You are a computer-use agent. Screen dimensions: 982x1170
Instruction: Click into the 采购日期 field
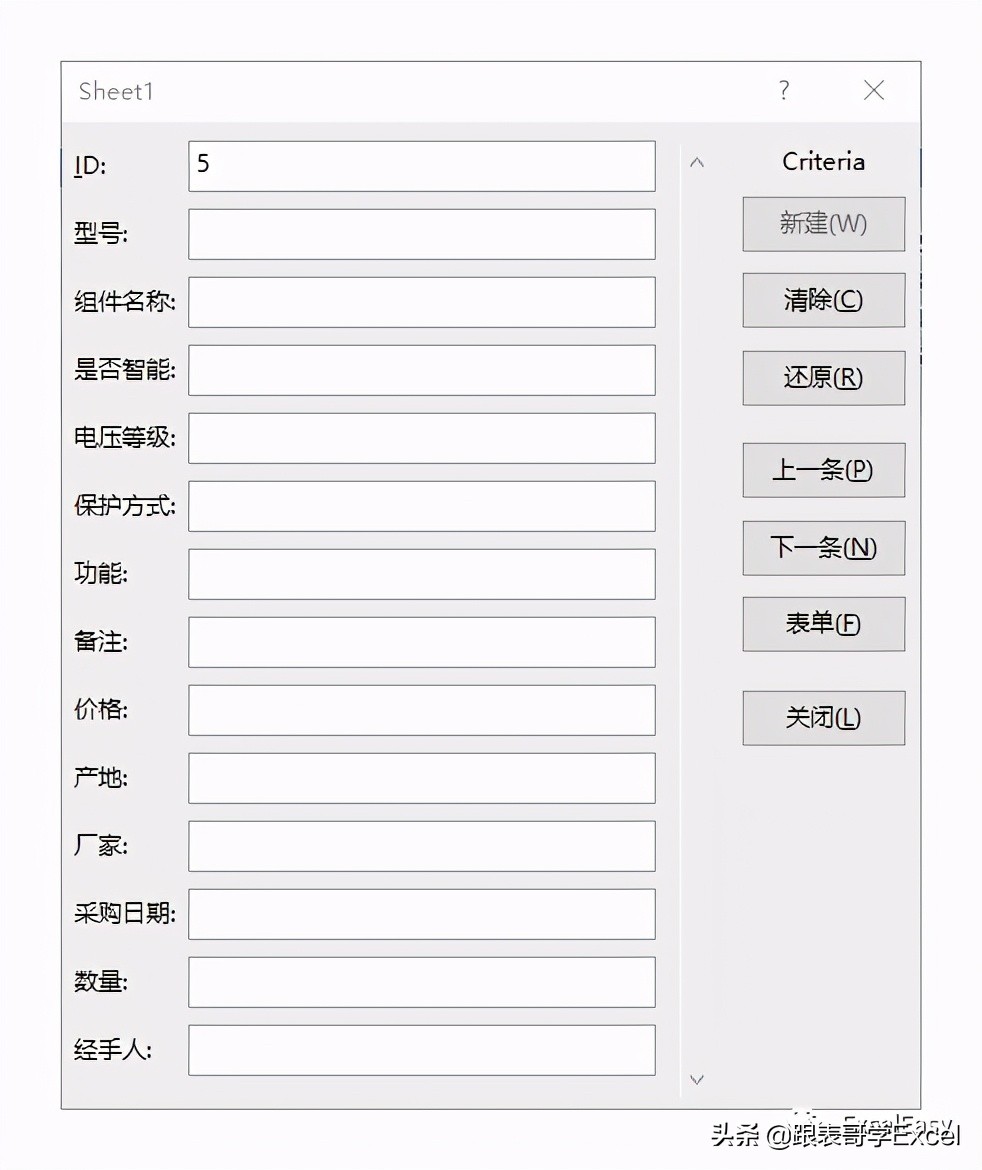coord(421,914)
